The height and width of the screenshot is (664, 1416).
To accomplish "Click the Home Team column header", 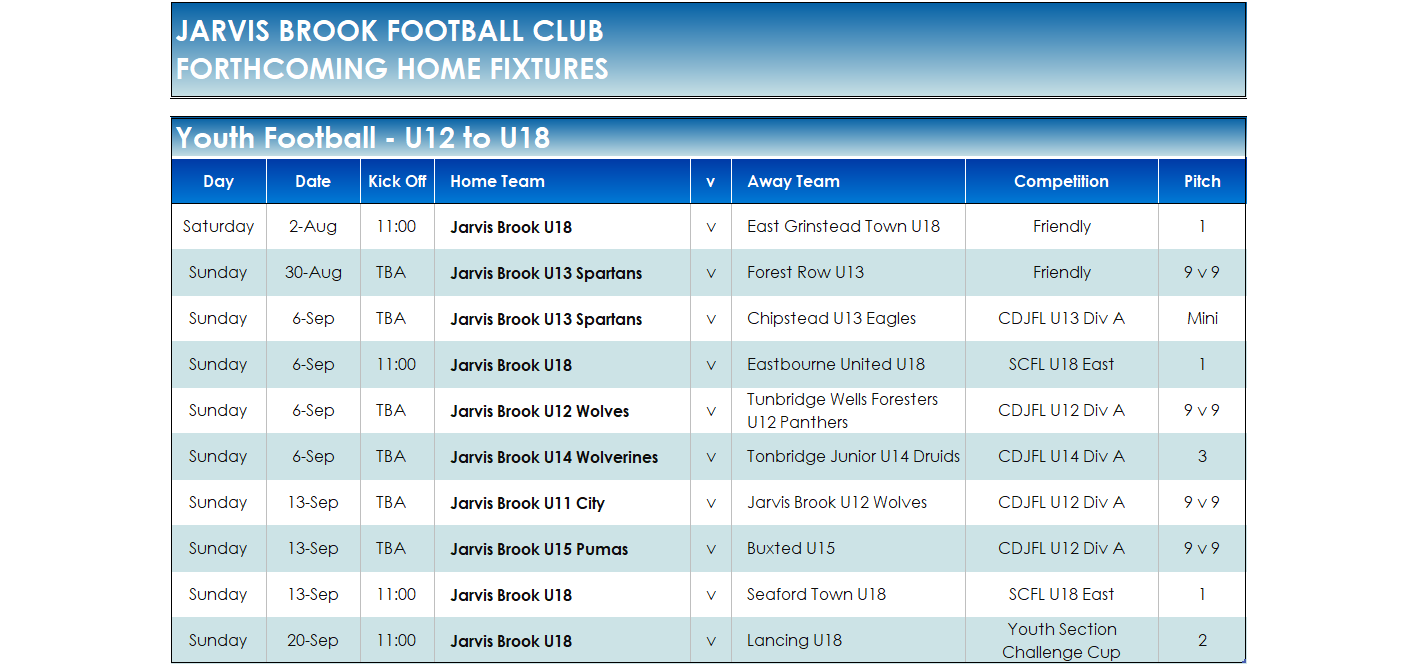I will (562, 181).
